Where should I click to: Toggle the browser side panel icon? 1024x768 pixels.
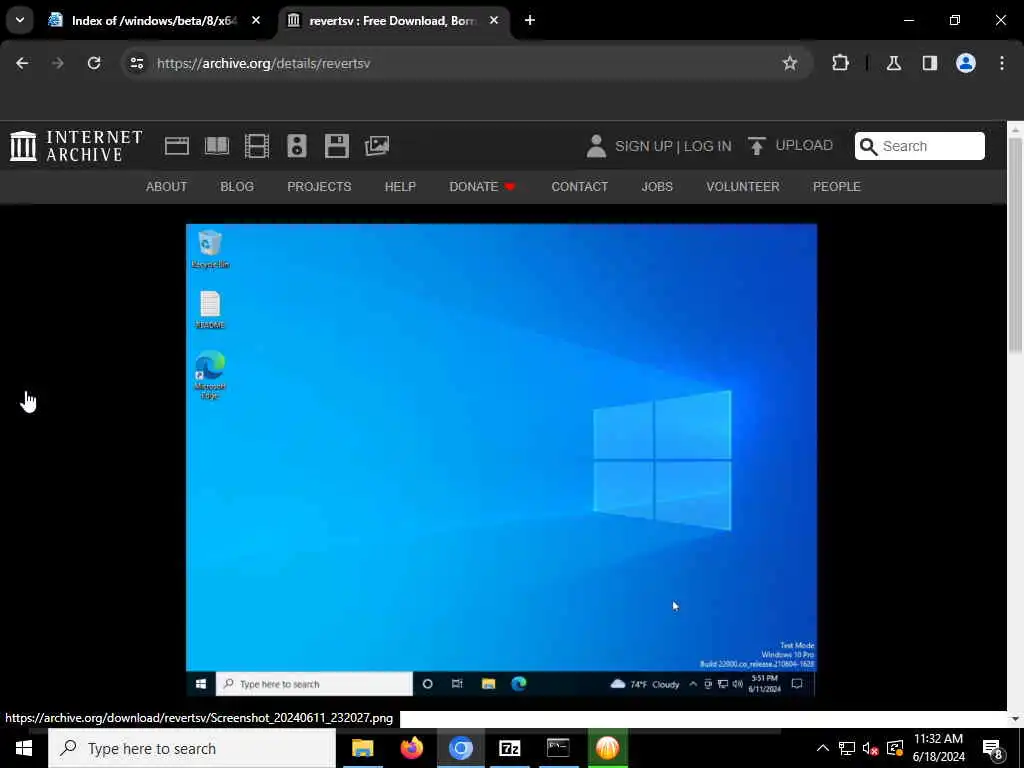[x=930, y=63]
